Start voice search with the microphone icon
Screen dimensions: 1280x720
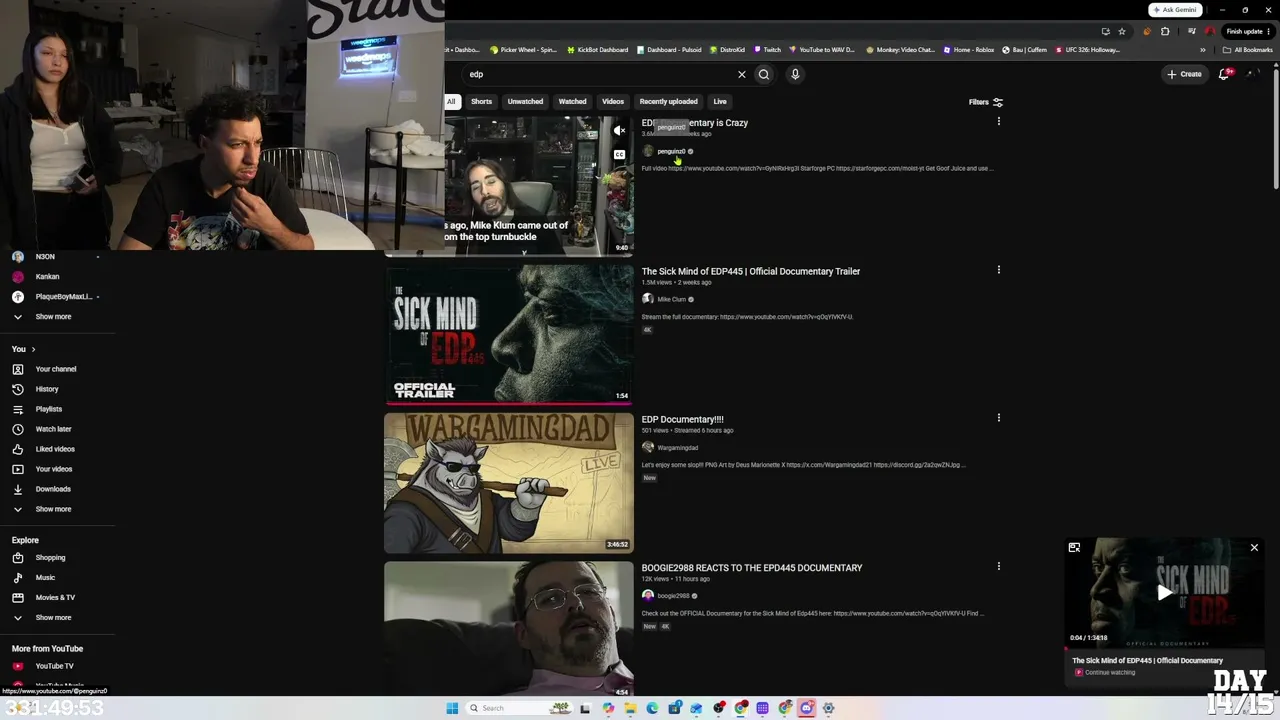pos(795,74)
